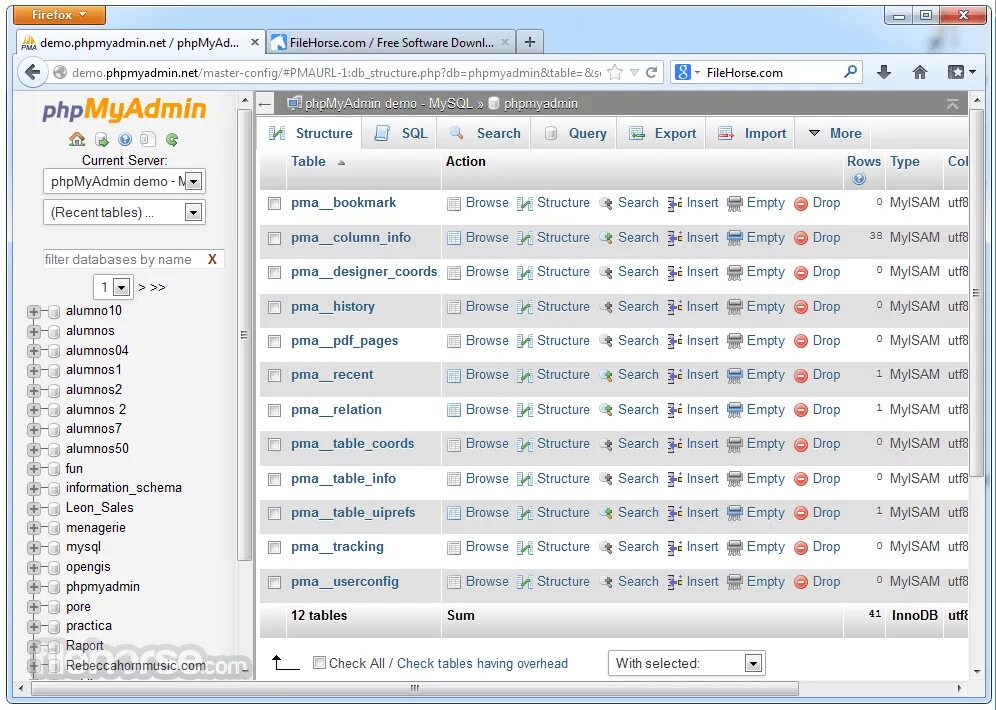
Task: Open the menagerie database in the sidebar
Action: [x=96, y=528]
